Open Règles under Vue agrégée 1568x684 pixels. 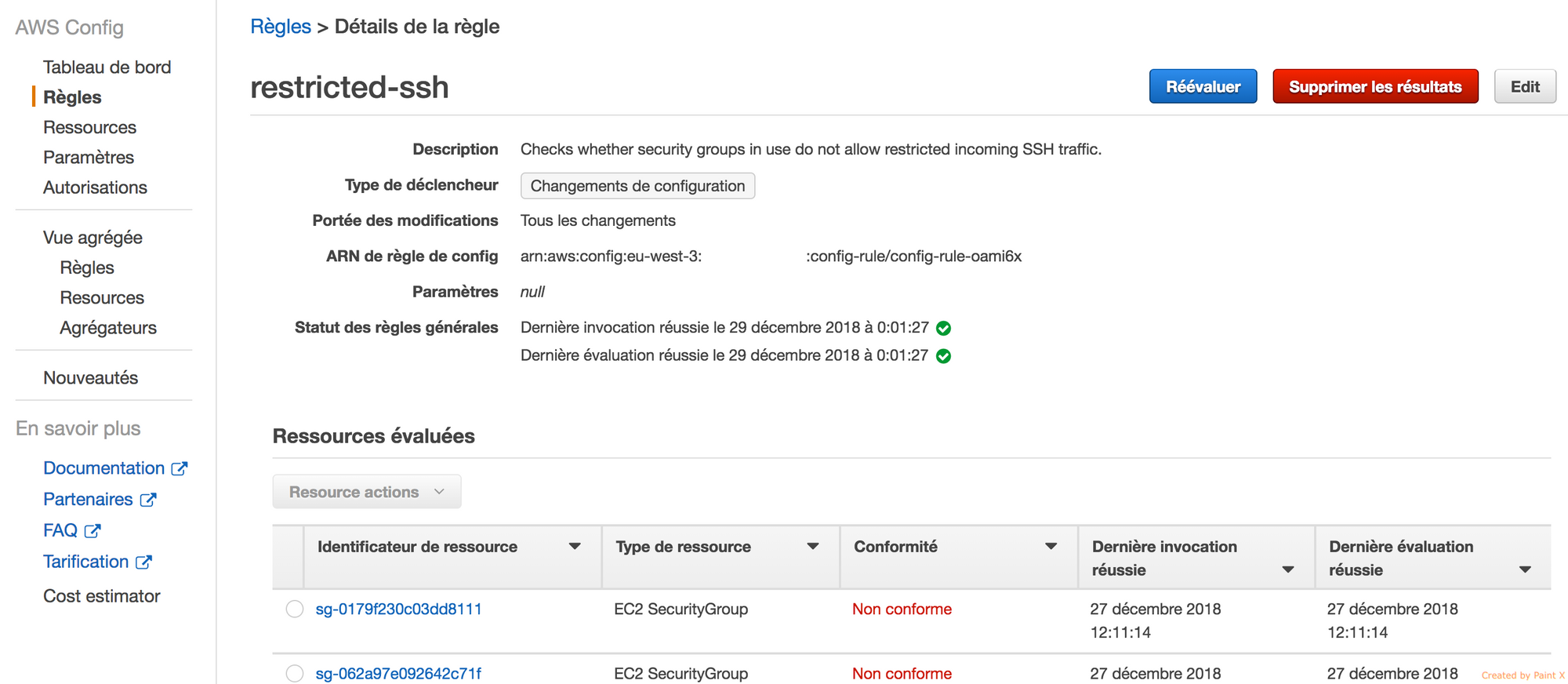87,267
